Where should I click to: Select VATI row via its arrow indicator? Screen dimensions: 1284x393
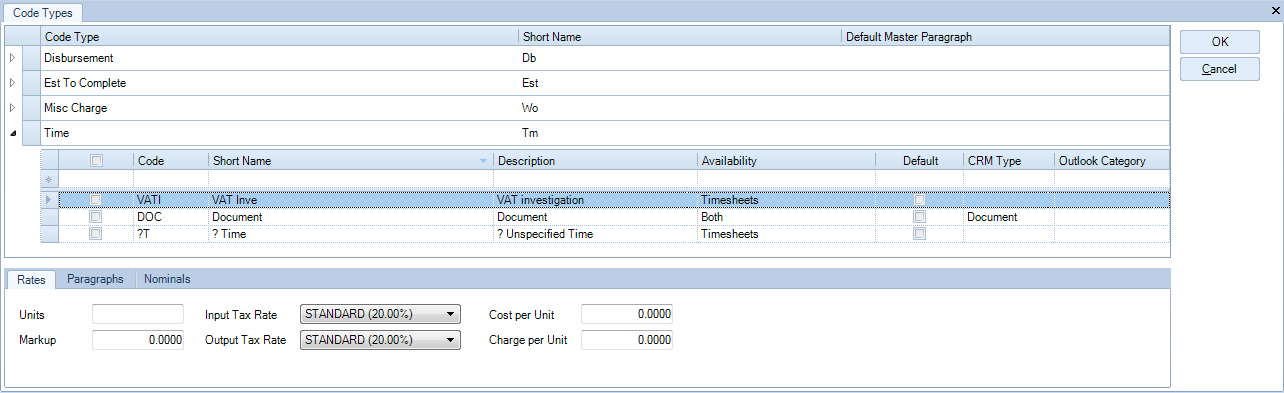pos(49,200)
